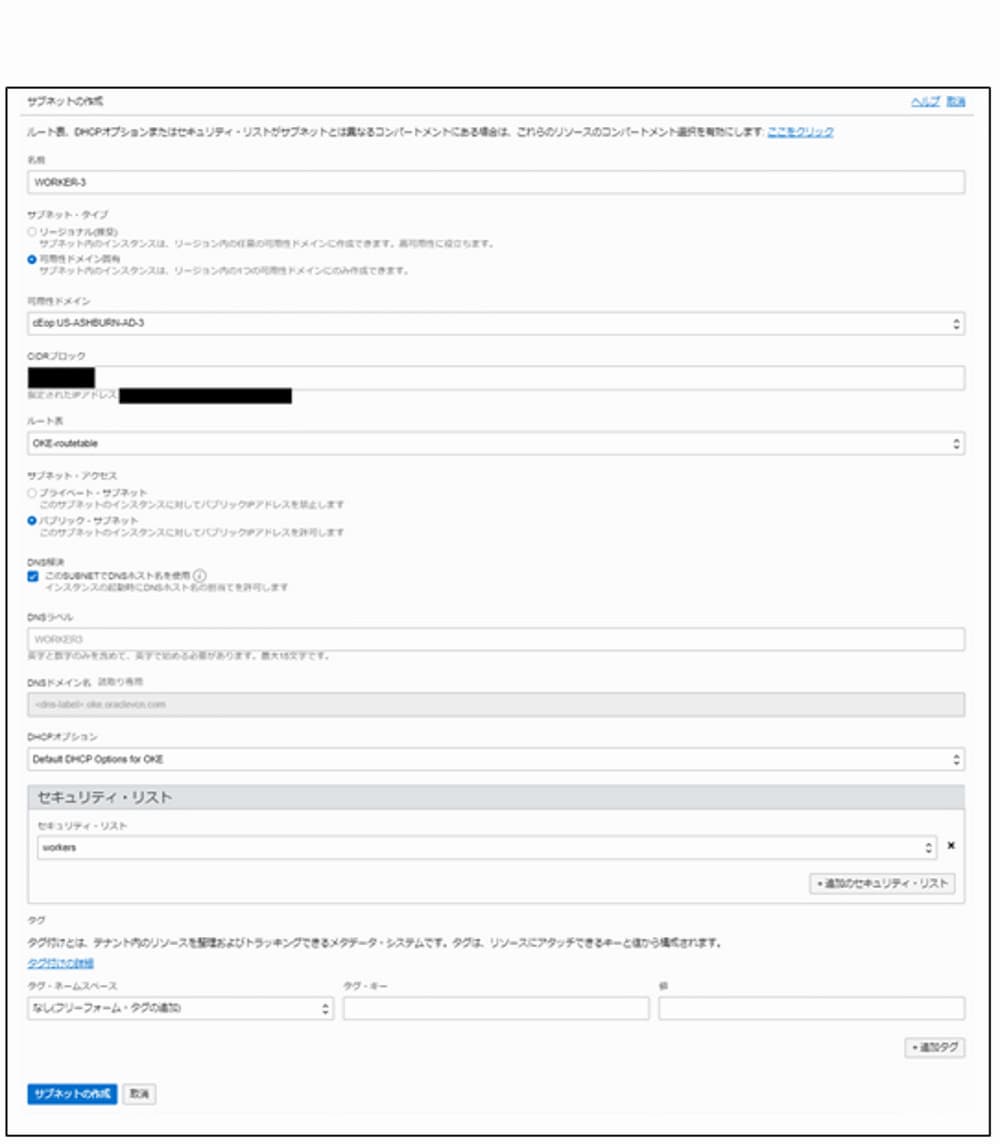Open the OKE-routetable route table dropdown

point(496,444)
